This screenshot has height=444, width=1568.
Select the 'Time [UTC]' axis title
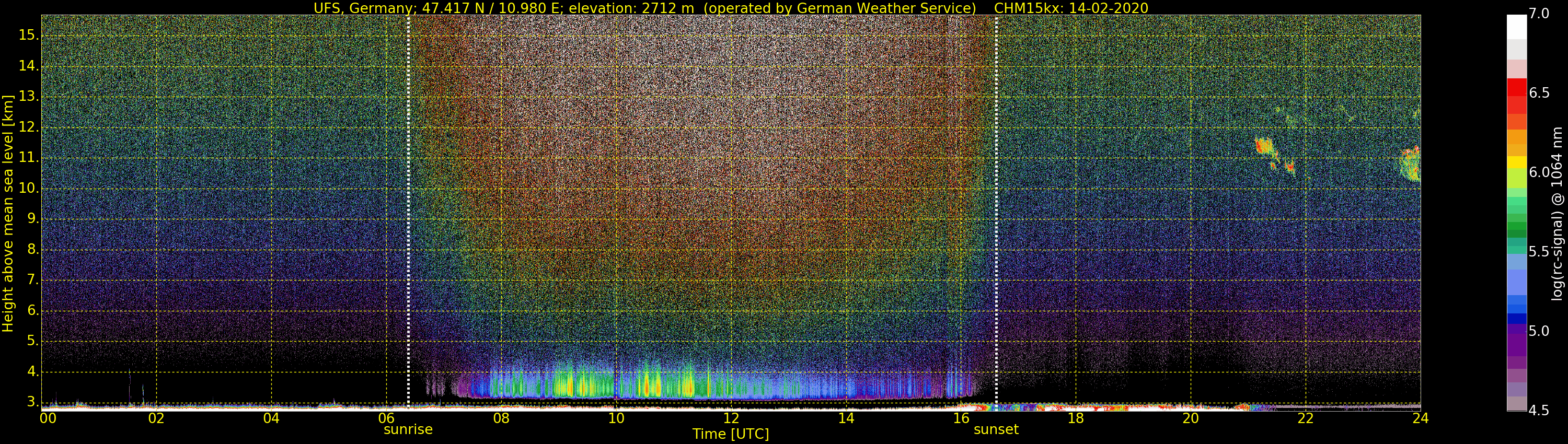click(731, 434)
